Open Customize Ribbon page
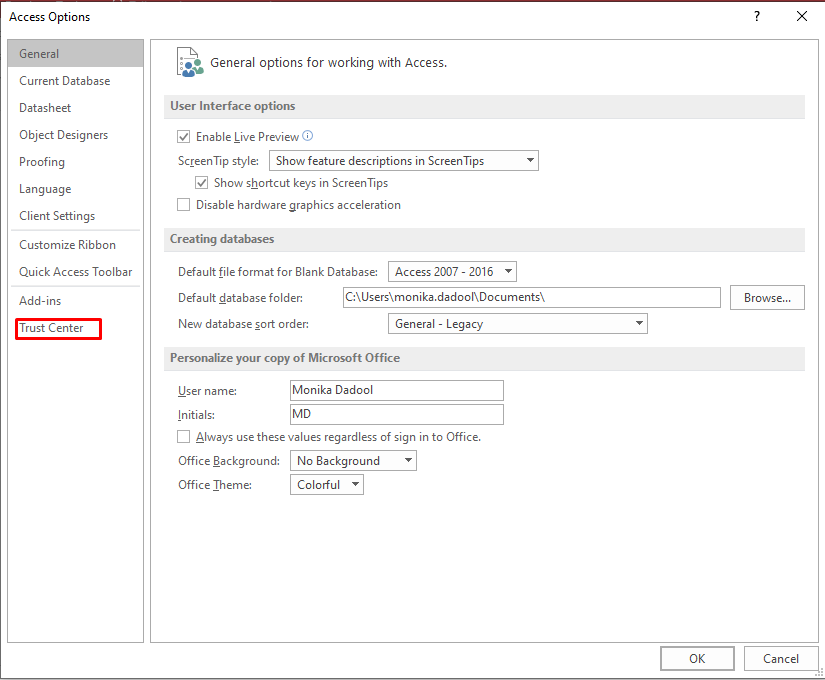 click(76, 245)
